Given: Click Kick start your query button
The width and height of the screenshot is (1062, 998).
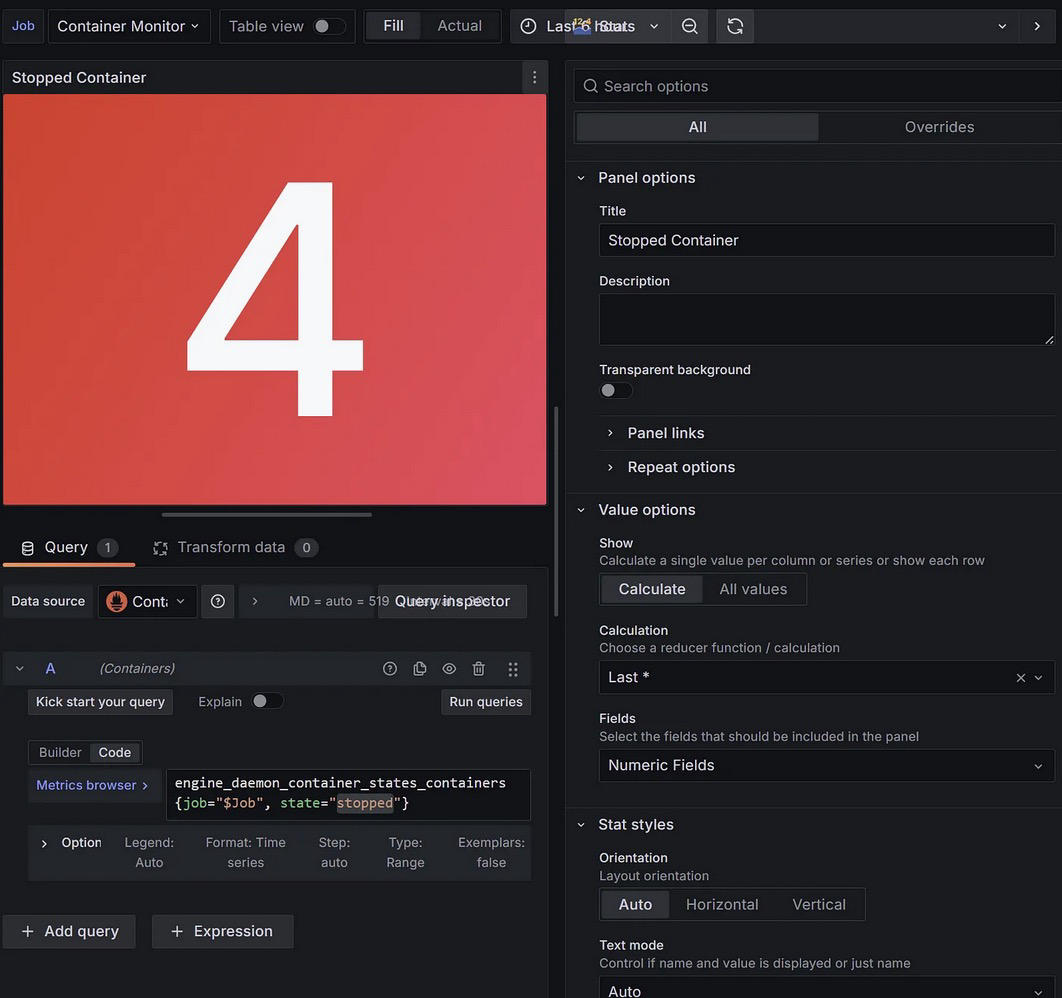Looking at the screenshot, I should tap(100, 702).
